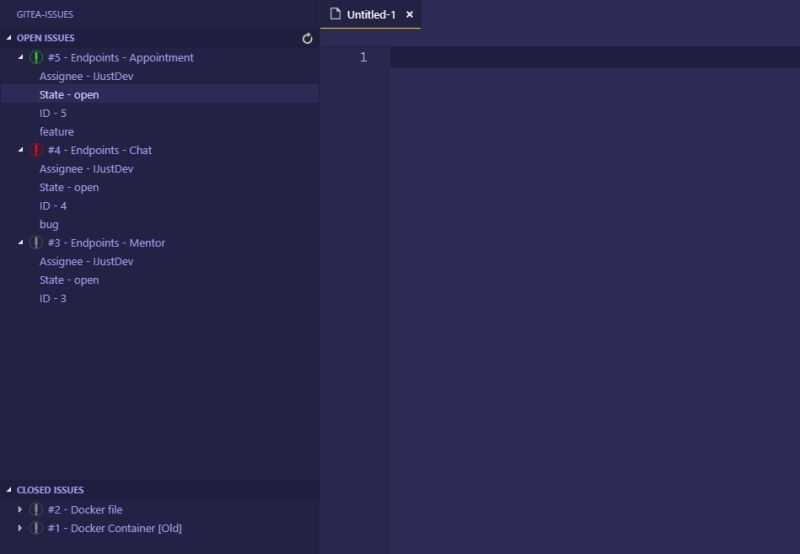Click the red status icon of issue #4
The height and width of the screenshot is (554, 800).
(36, 150)
